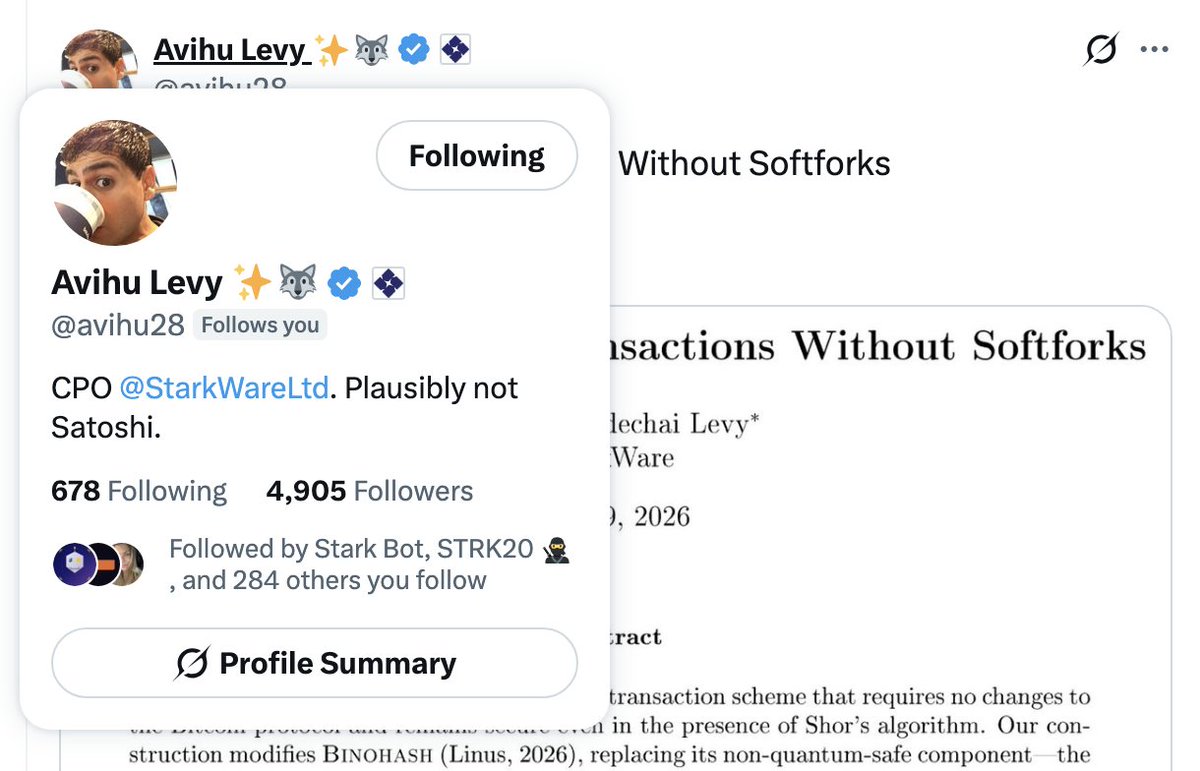
Task: Open the large profile avatar in hover card
Action: pyautogui.click(x=114, y=183)
